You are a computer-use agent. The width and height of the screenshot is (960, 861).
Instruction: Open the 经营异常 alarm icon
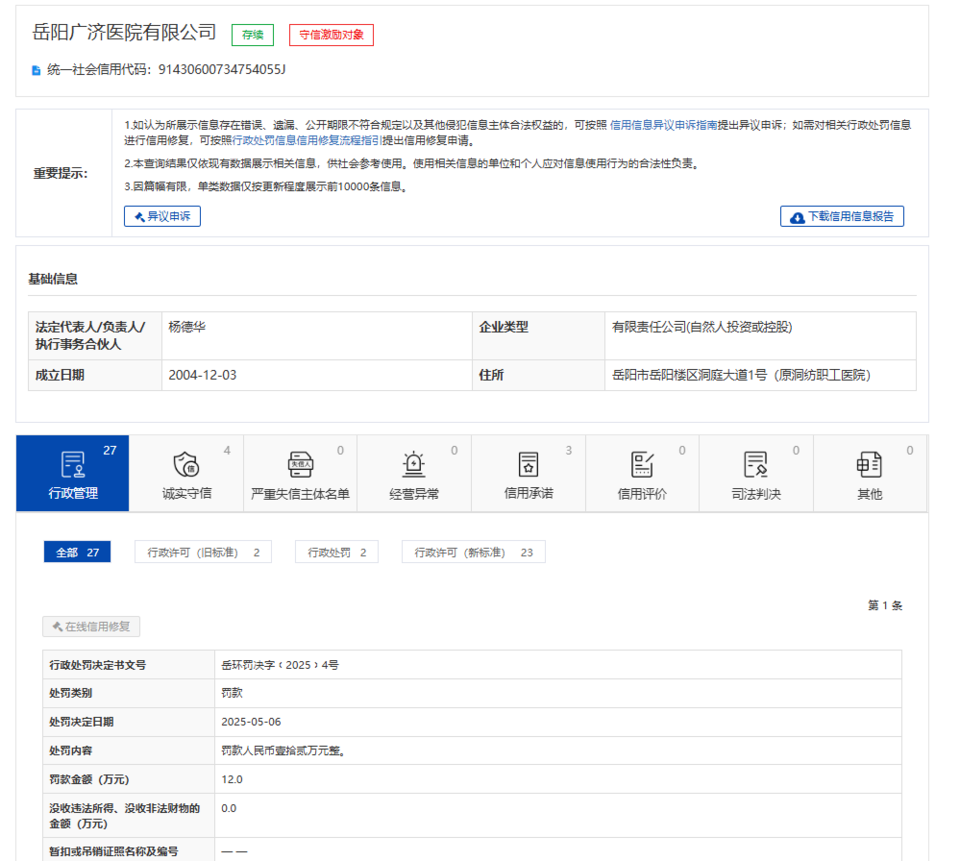(414, 464)
